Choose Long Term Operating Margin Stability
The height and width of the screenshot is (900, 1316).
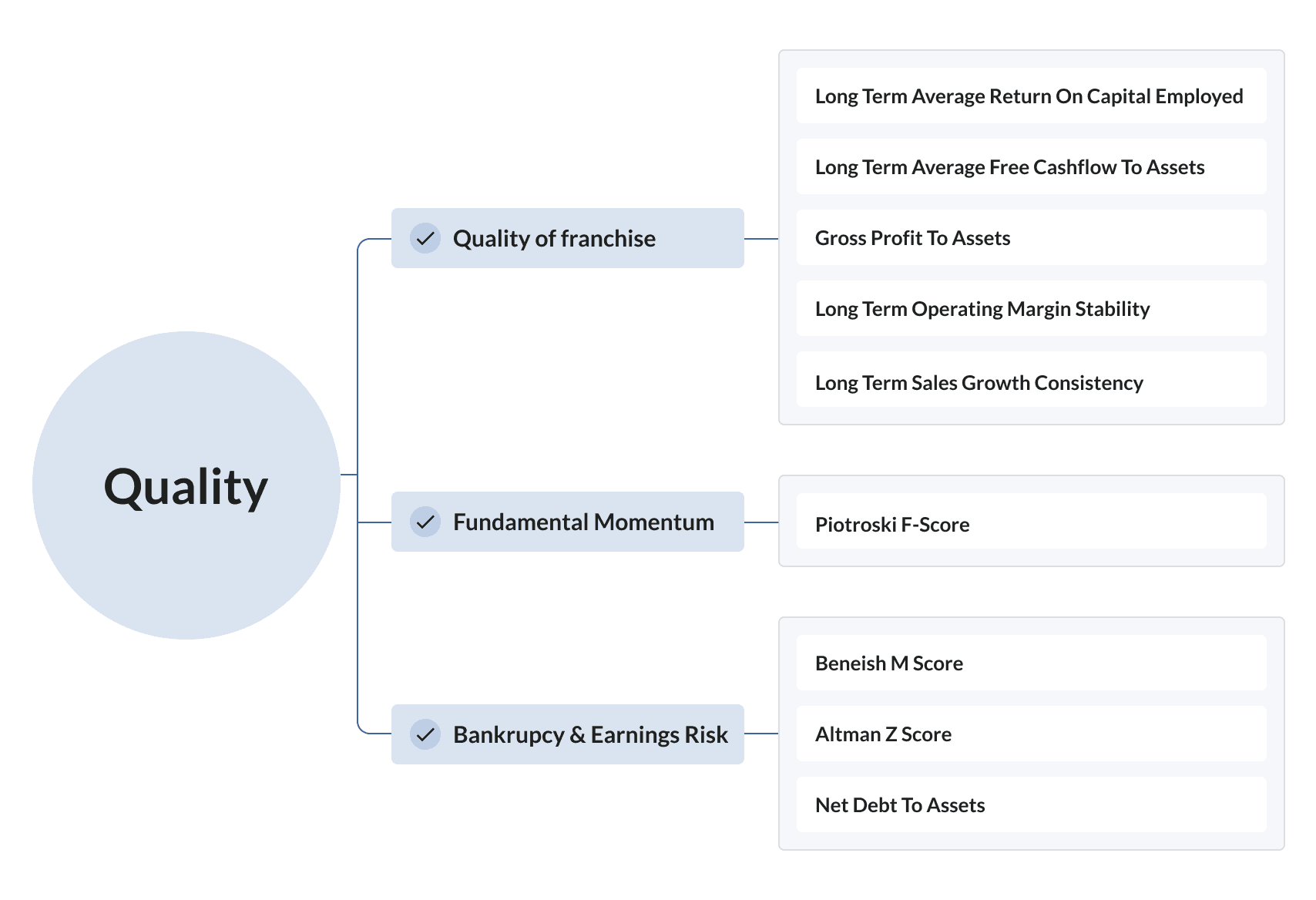click(x=1032, y=308)
